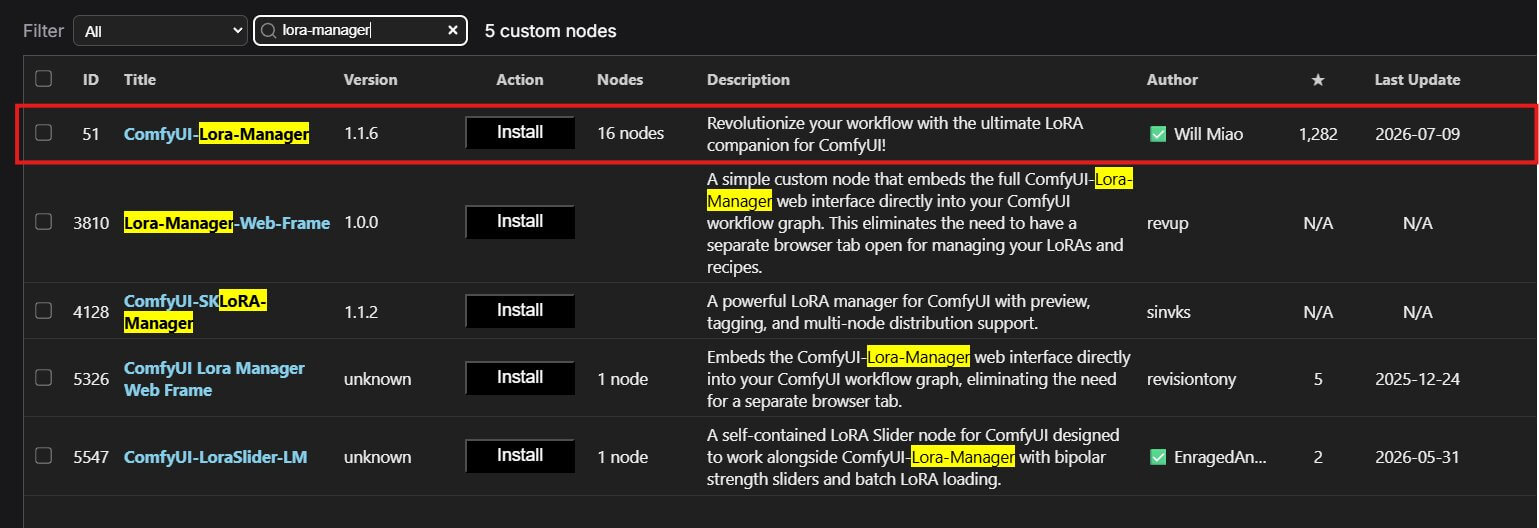1539x528 pixels.
Task: Install ComfyUI-LoraSlider-LM node pack
Action: 520,456
